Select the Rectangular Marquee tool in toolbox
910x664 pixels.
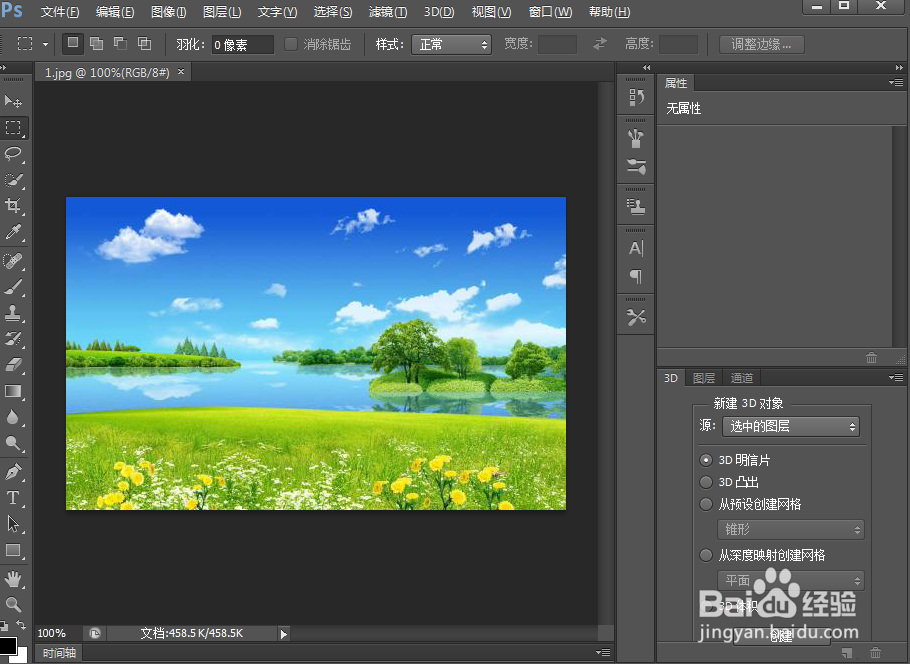13,128
